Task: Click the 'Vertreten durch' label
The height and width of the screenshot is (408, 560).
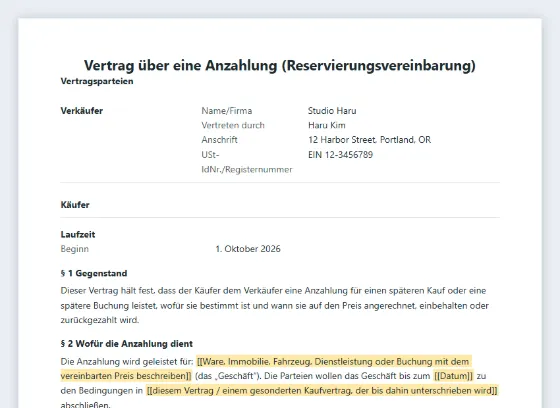Action: click(233, 125)
